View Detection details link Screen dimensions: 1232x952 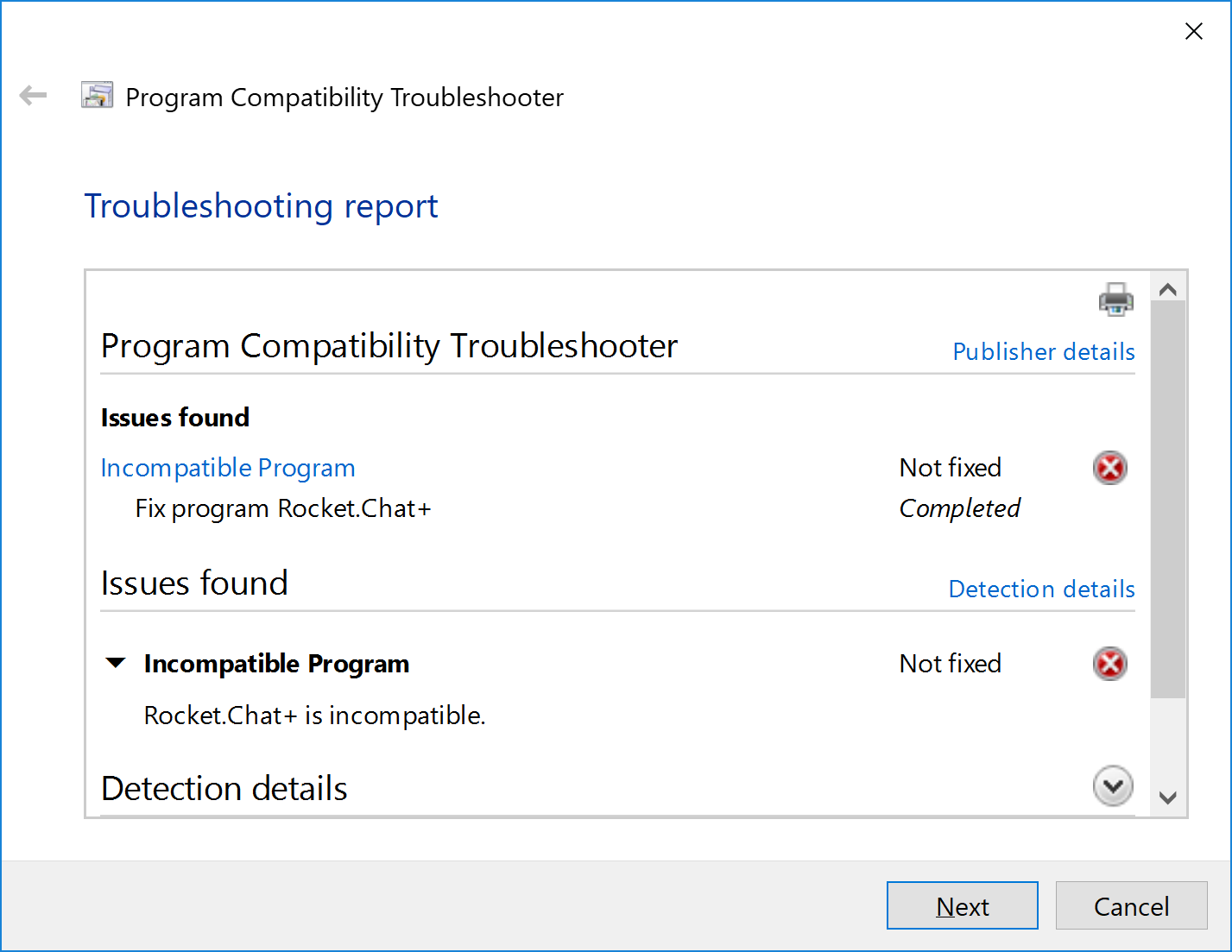(1041, 589)
